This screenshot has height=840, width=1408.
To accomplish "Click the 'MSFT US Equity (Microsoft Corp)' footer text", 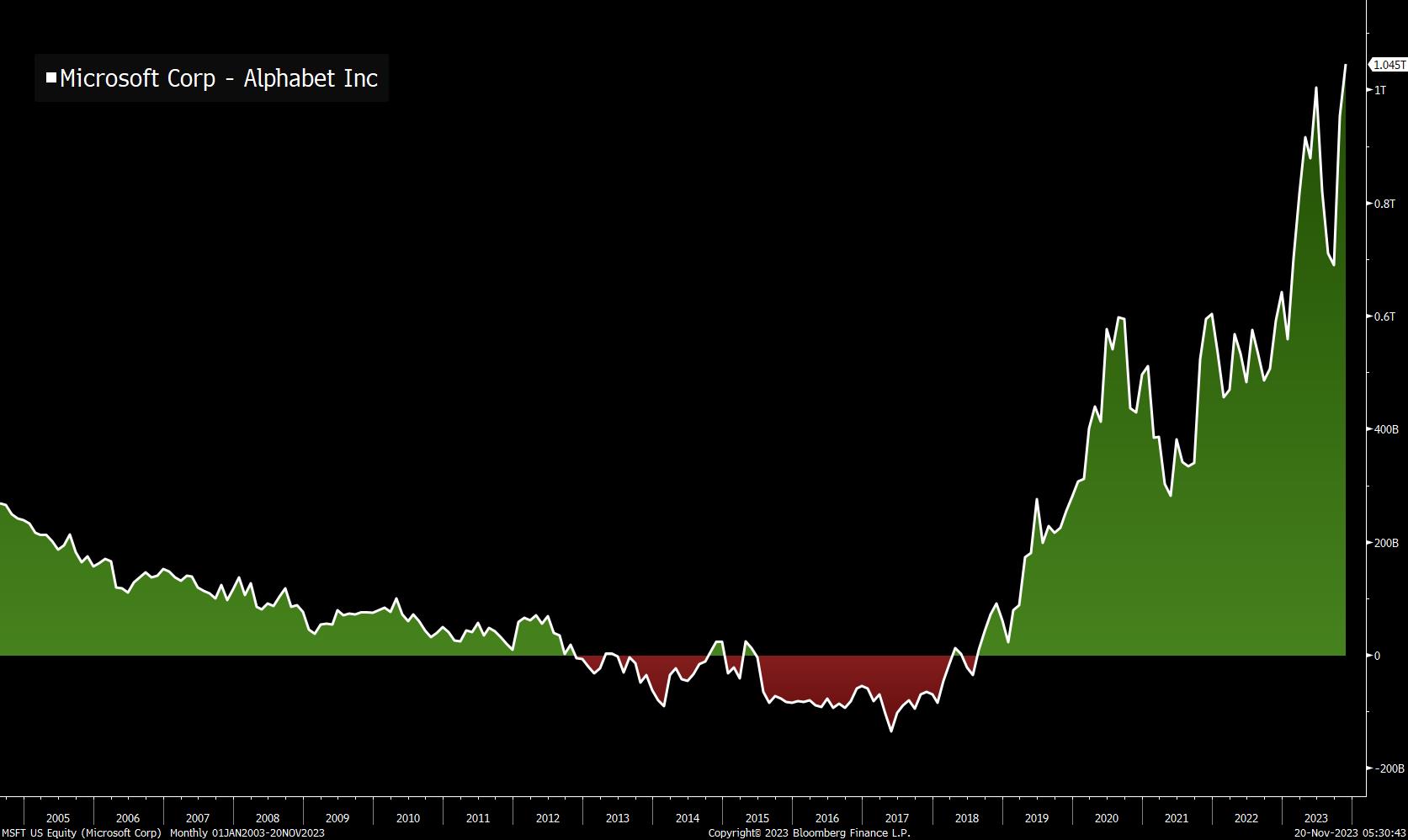I will pyautogui.click(x=82, y=833).
